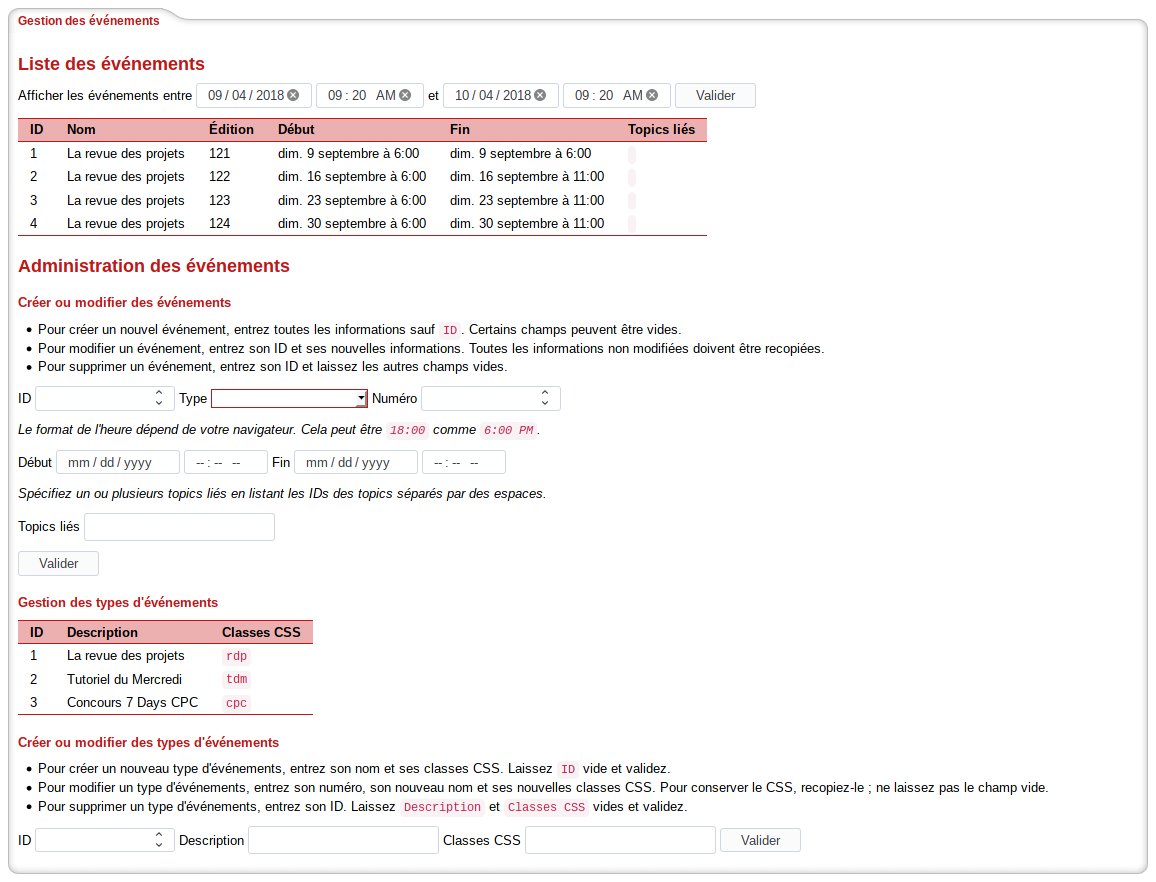Viewport: 1156px width, 882px height.
Task: Focus the event type ID field
Action: pos(105,840)
